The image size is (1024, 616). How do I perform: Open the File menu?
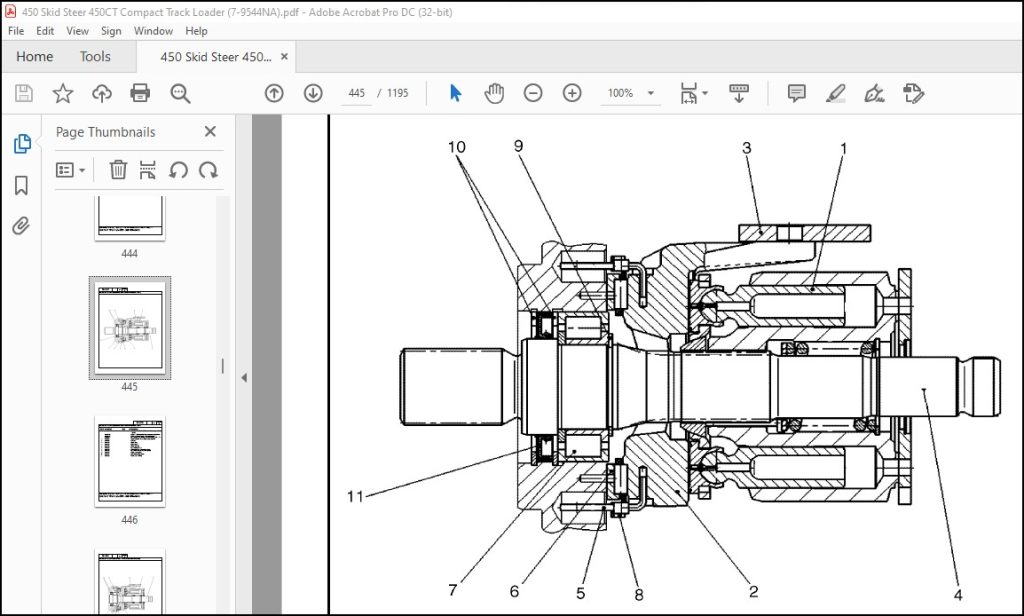tap(16, 31)
